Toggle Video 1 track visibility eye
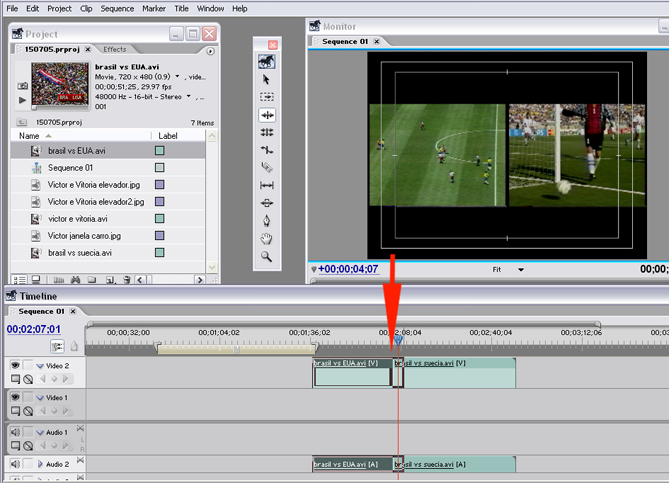This screenshot has width=669, height=483. tap(15, 397)
